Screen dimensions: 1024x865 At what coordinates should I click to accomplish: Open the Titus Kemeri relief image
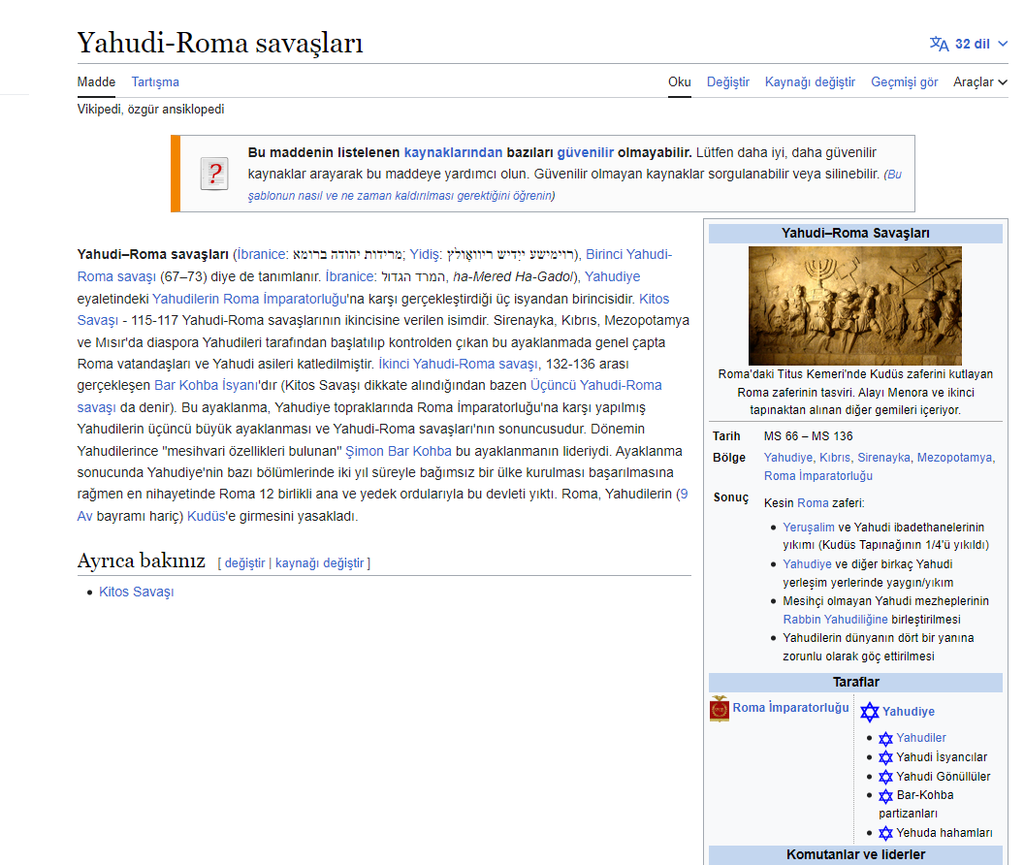(855, 306)
